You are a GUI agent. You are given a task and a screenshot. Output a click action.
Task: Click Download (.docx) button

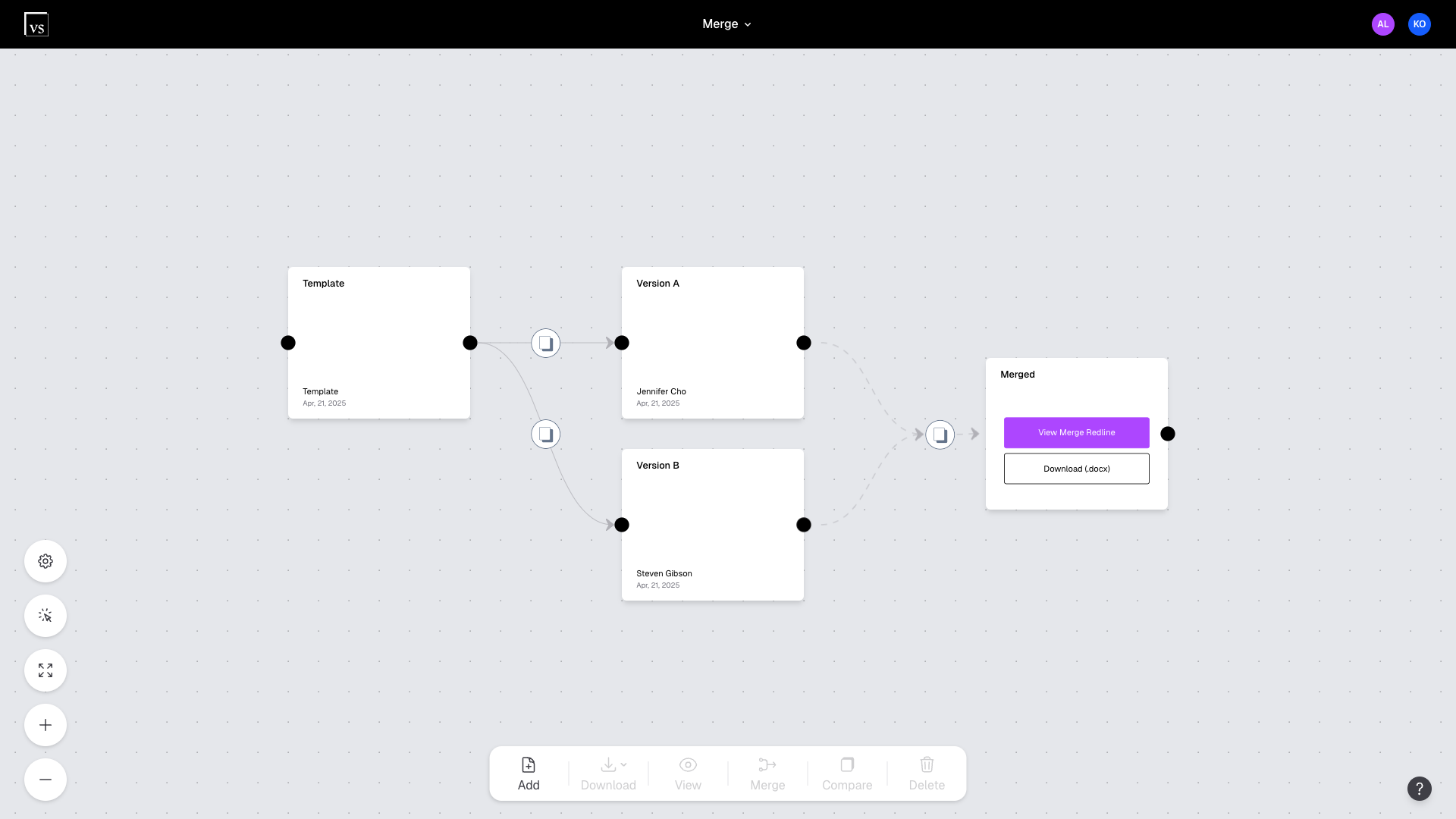tap(1077, 469)
